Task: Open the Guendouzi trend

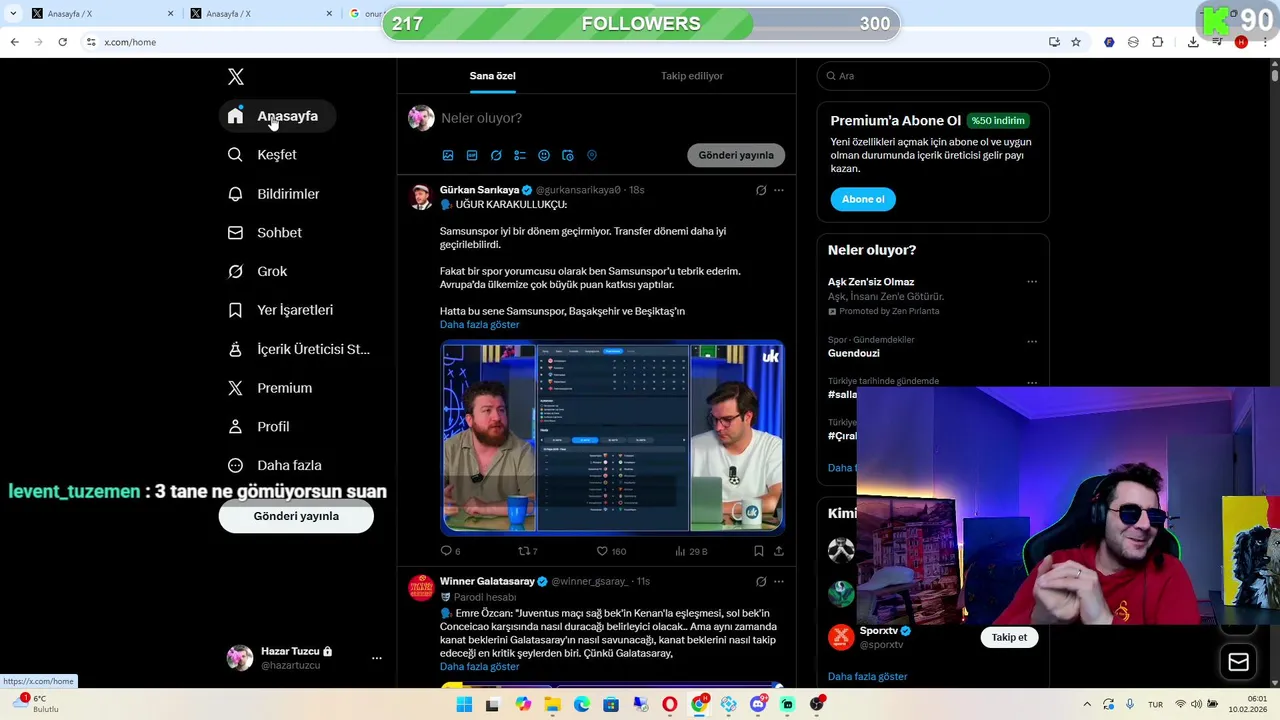Action: pyautogui.click(x=854, y=353)
